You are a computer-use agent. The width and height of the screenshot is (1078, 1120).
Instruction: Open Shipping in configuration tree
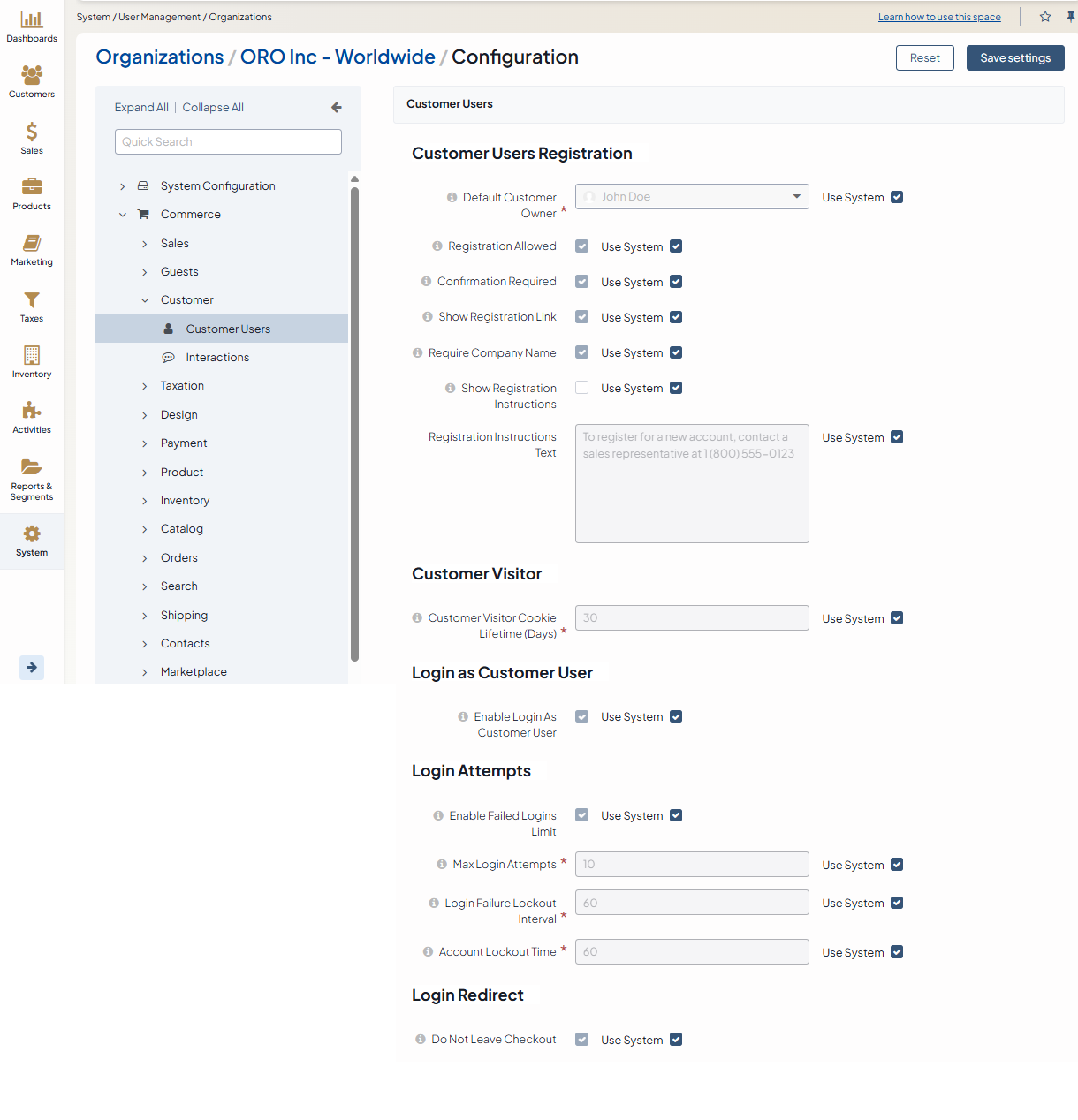184,616
